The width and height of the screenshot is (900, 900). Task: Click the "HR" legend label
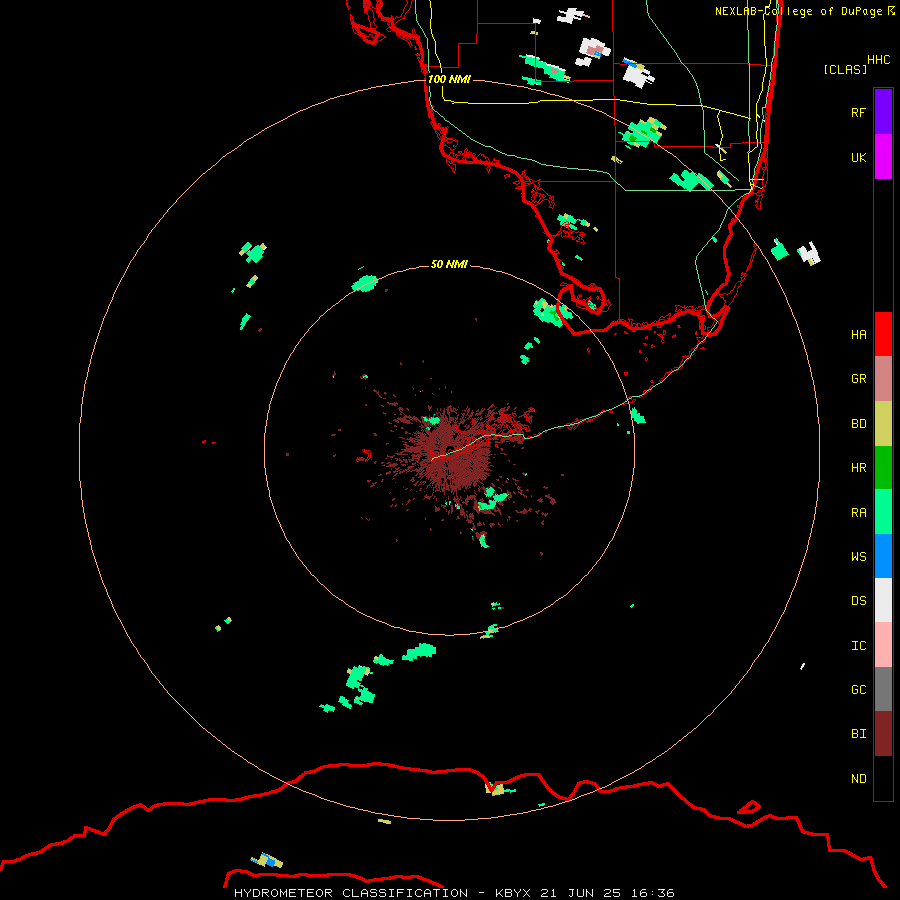tap(858, 468)
